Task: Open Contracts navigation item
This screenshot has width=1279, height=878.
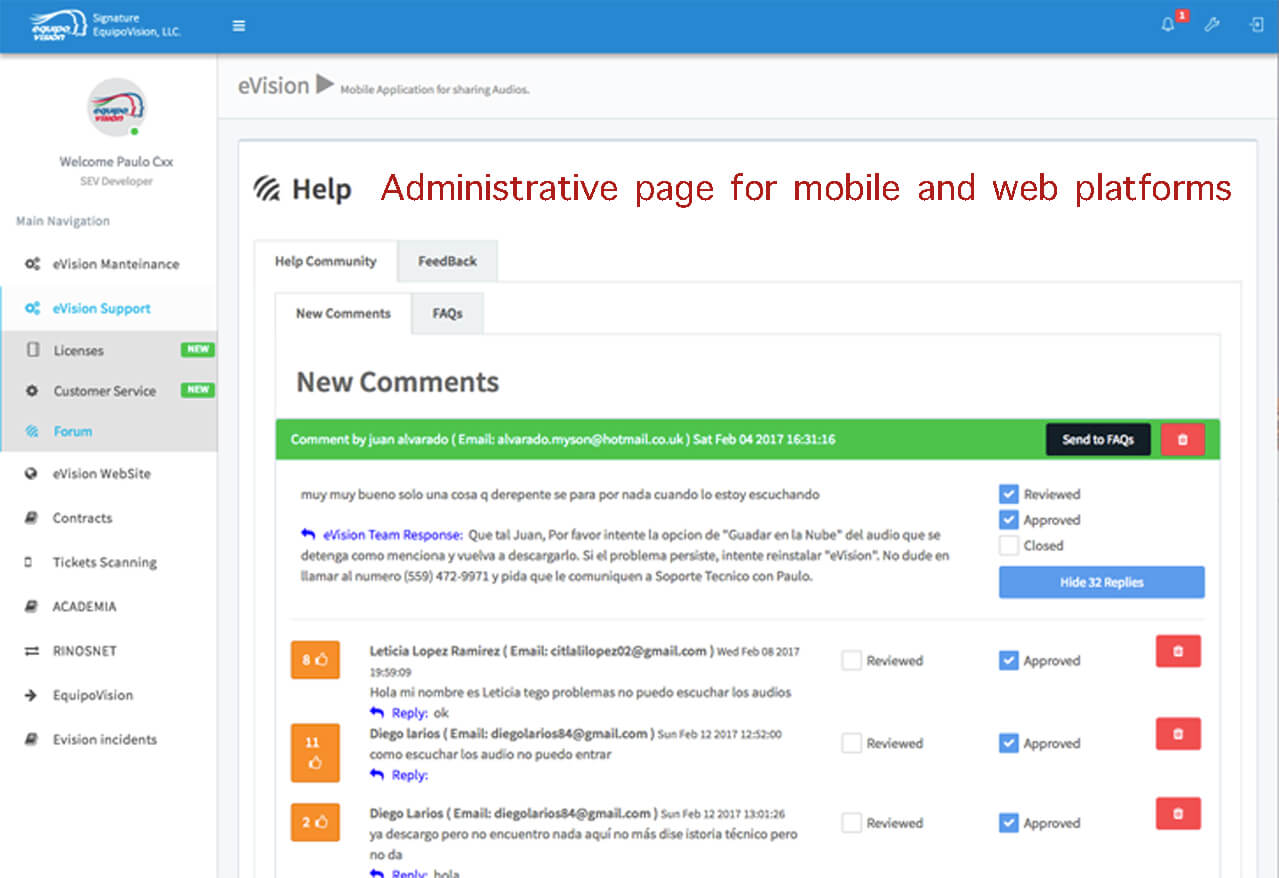Action: pyautogui.click(x=108, y=518)
